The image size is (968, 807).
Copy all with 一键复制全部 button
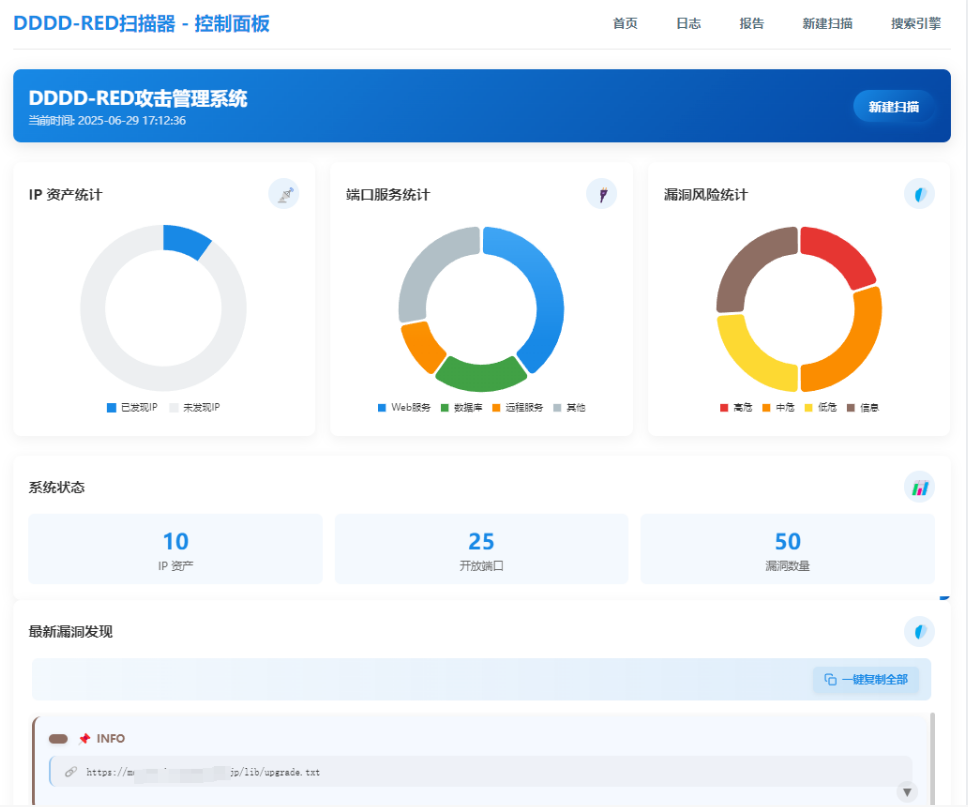[866, 679]
